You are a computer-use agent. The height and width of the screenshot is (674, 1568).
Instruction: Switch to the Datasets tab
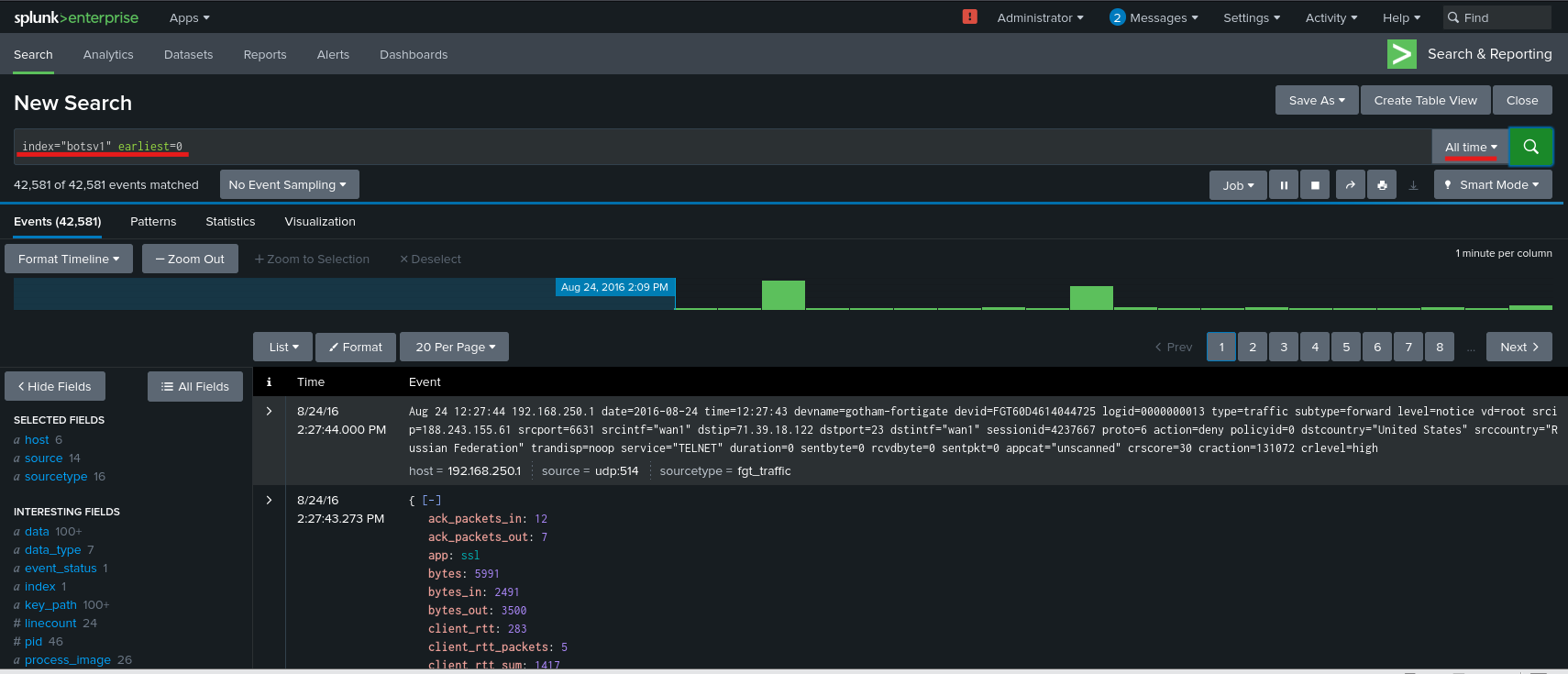pyautogui.click(x=188, y=54)
